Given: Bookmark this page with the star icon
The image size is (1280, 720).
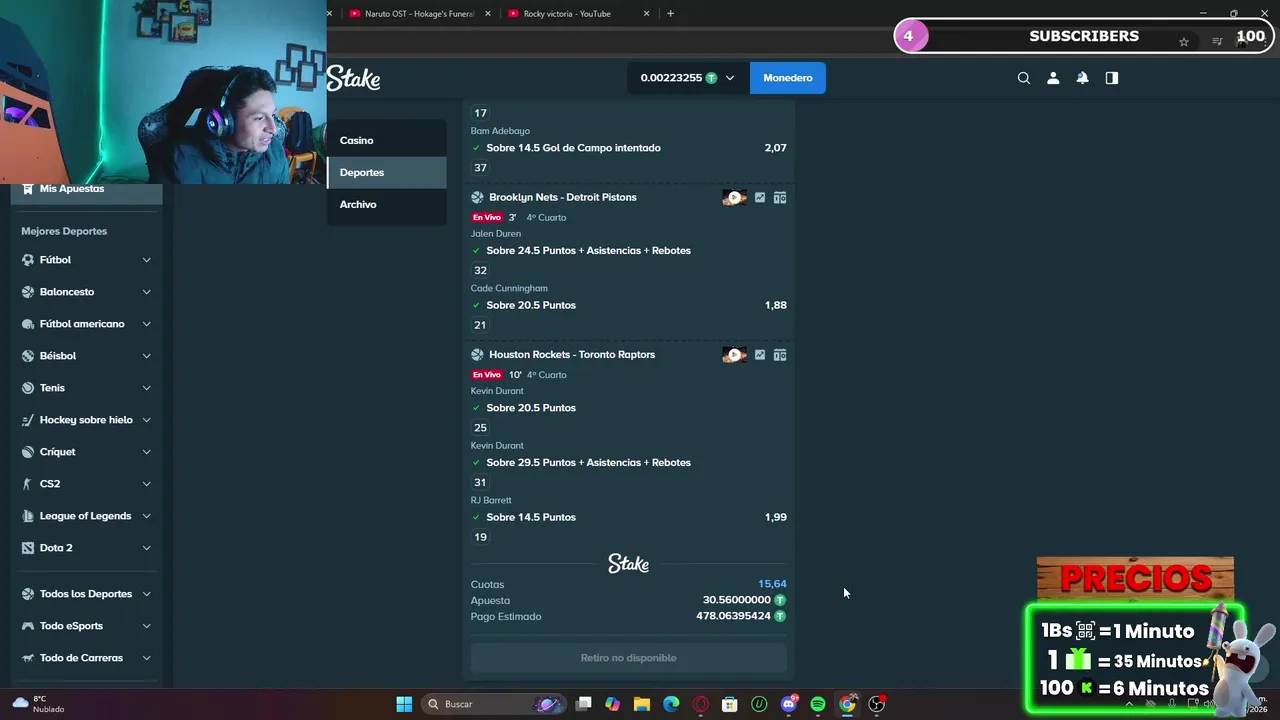Looking at the screenshot, I should click(x=1184, y=42).
